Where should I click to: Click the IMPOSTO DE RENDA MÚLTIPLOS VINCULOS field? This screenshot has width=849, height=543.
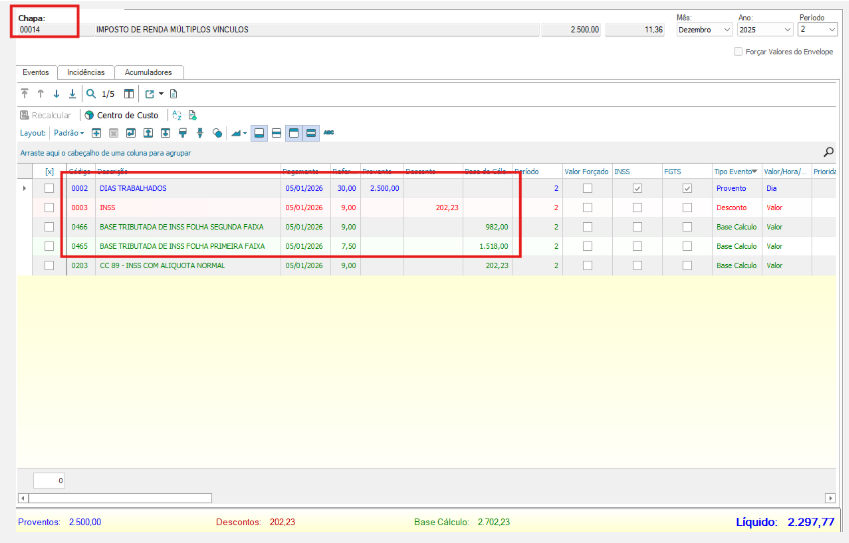pyautogui.click(x=317, y=30)
